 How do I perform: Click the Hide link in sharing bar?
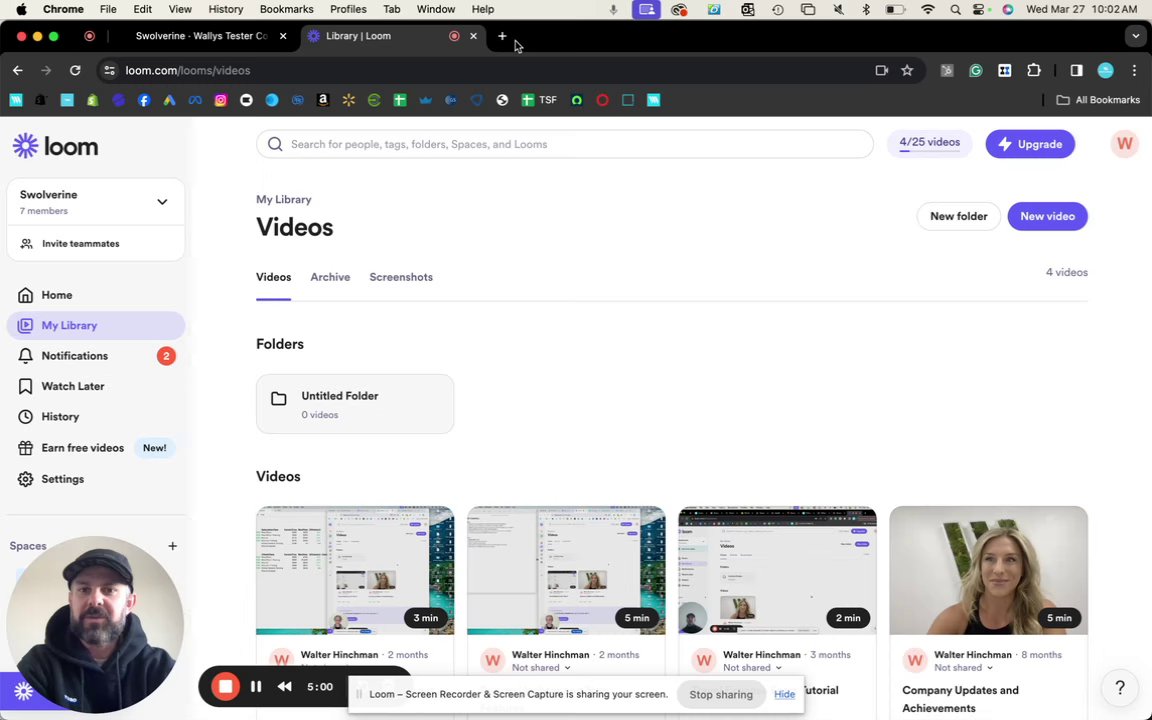(x=784, y=694)
